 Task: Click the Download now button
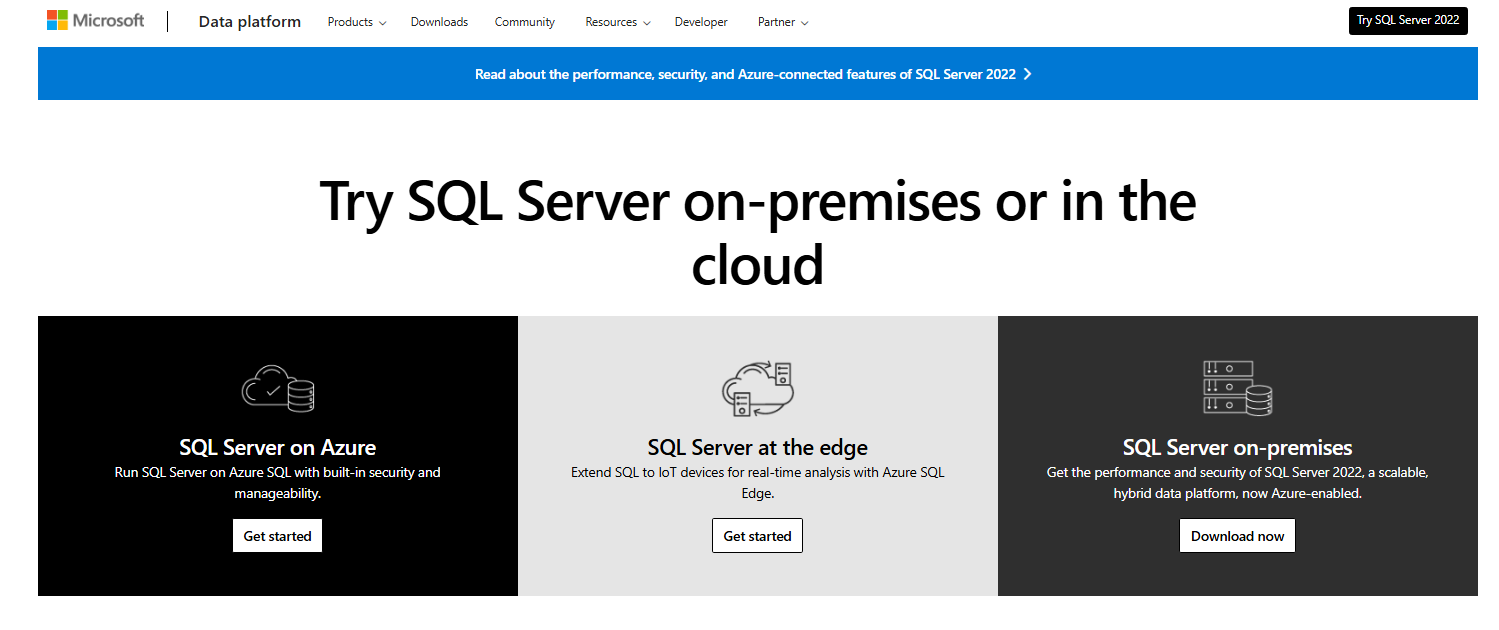(1237, 536)
